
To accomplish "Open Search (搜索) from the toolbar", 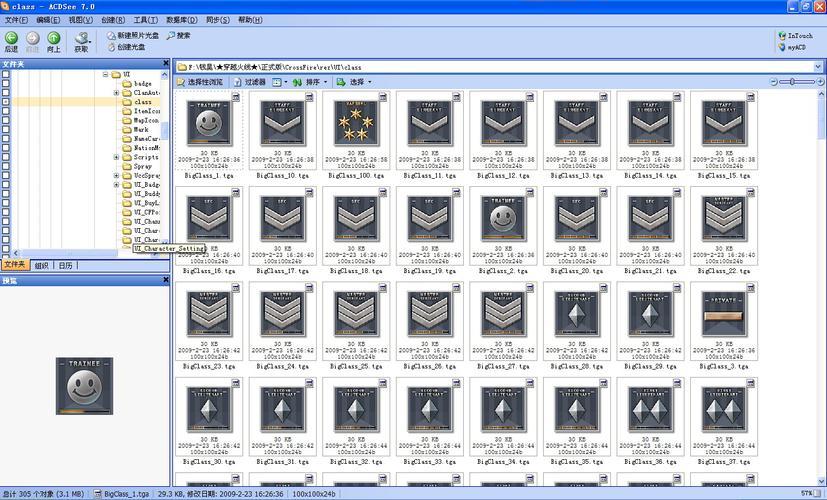I will (x=171, y=35).
